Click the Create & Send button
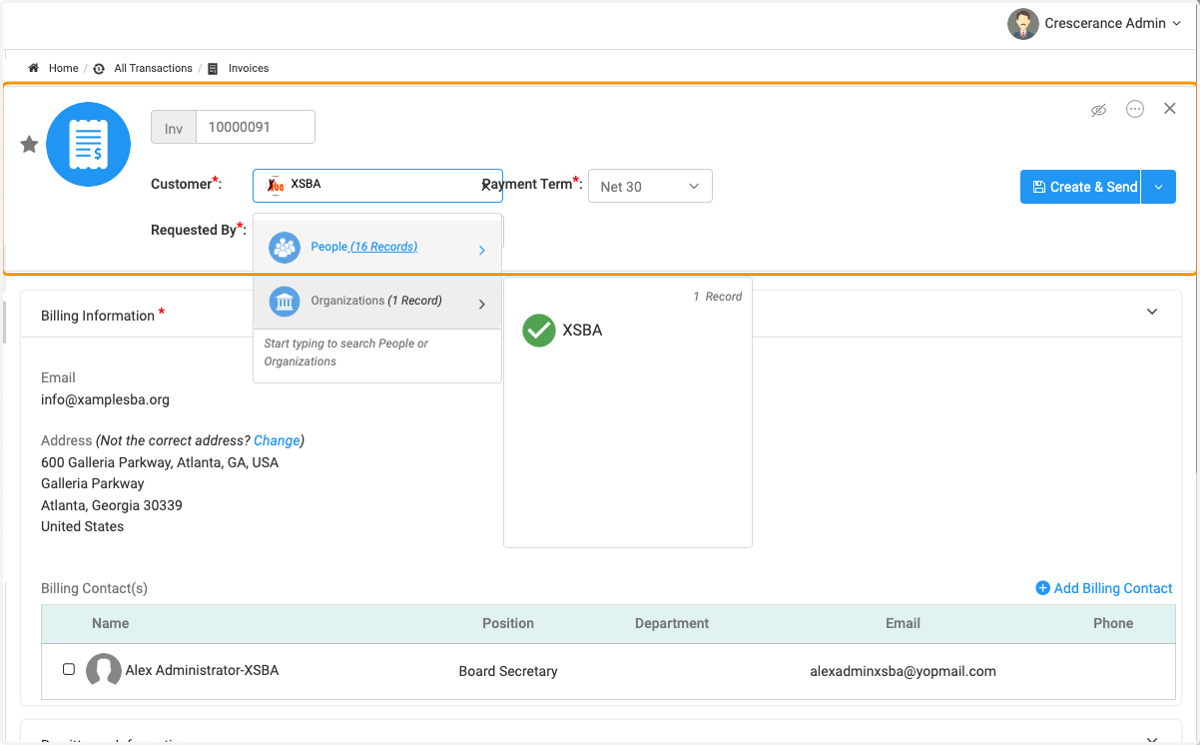Viewport: 1200px width, 745px height. click(x=1080, y=187)
